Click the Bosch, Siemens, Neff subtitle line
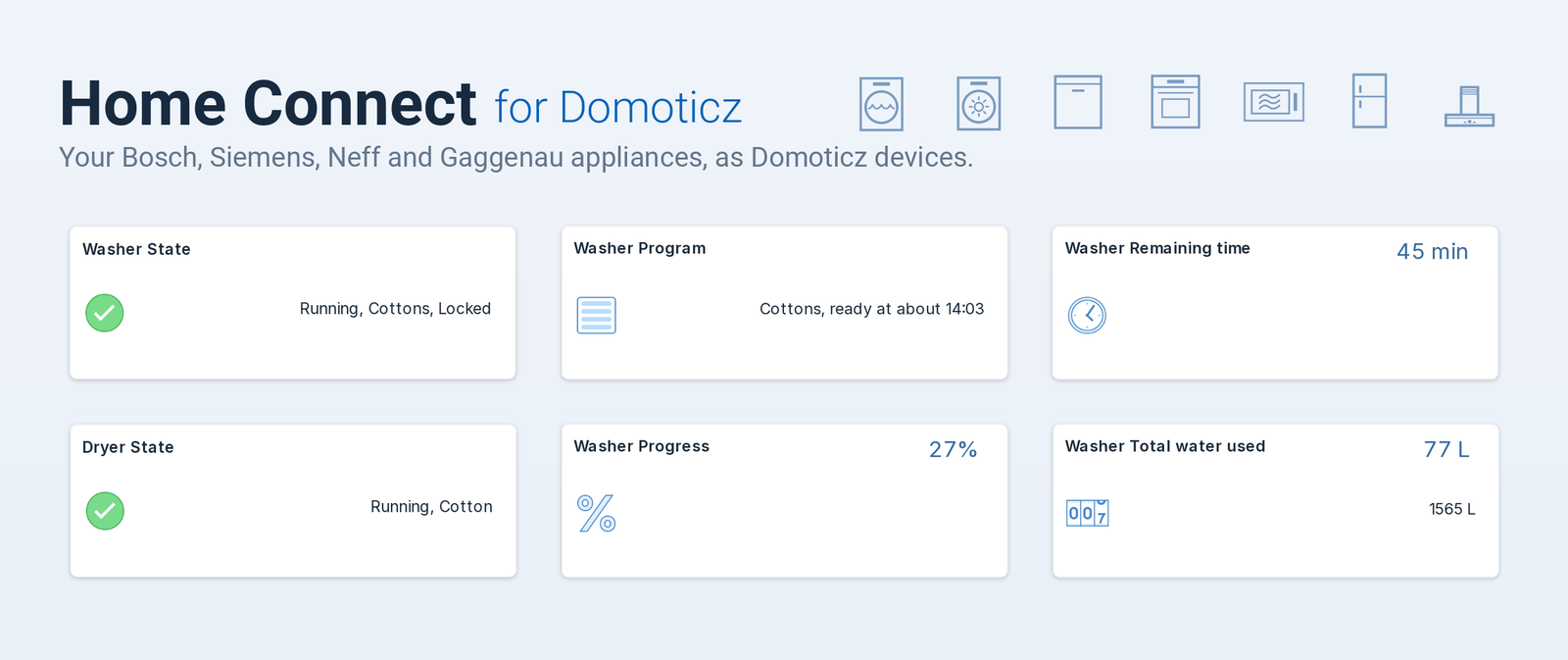This screenshot has width=1568, height=660. pyautogui.click(x=515, y=158)
